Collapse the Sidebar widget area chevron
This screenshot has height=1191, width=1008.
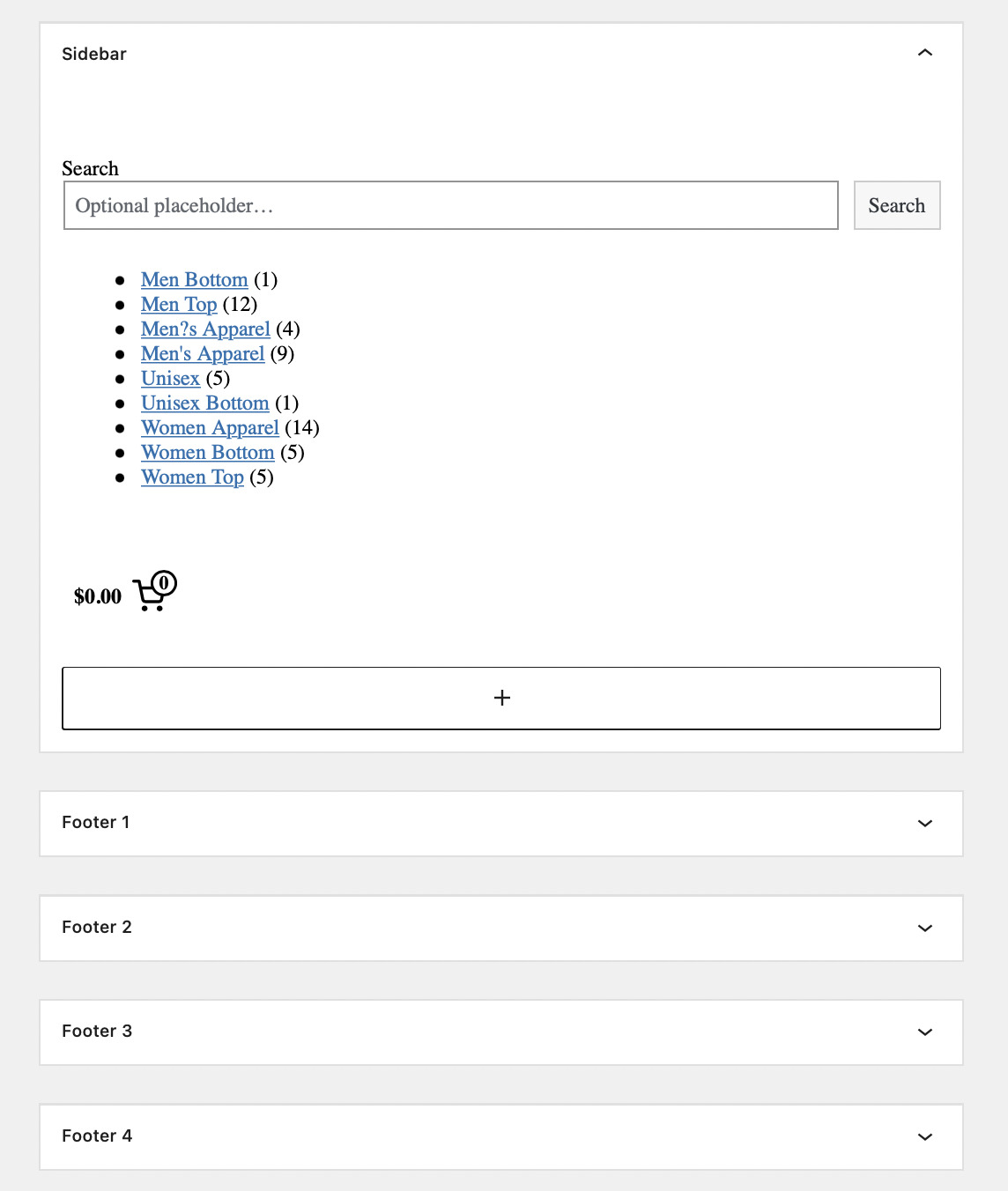tap(924, 53)
